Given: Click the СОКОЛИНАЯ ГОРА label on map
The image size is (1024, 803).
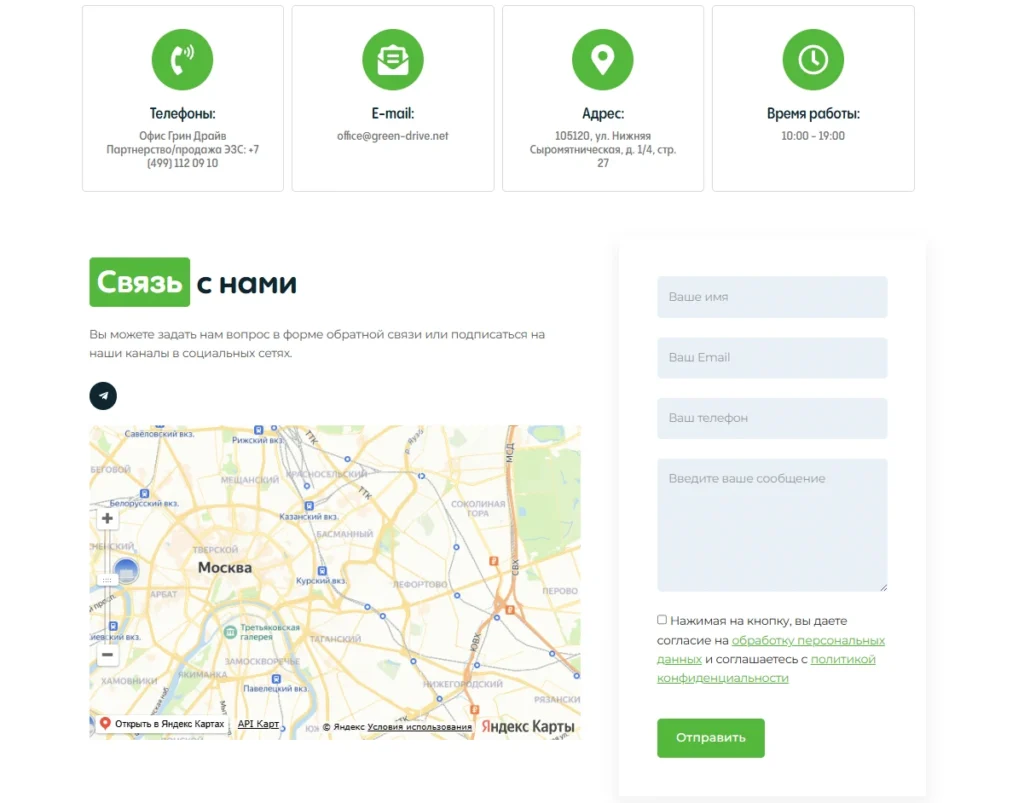Looking at the screenshot, I should pos(478,509).
